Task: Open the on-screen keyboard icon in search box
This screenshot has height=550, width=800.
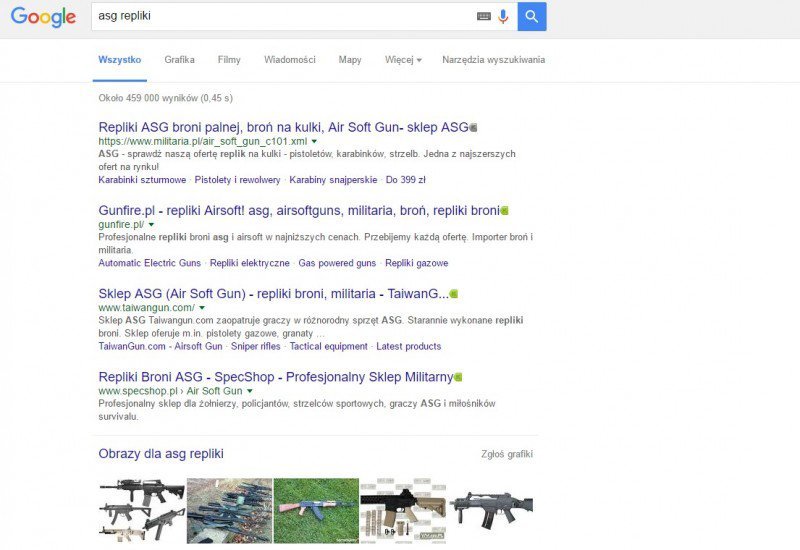Action: pos(484,16)
